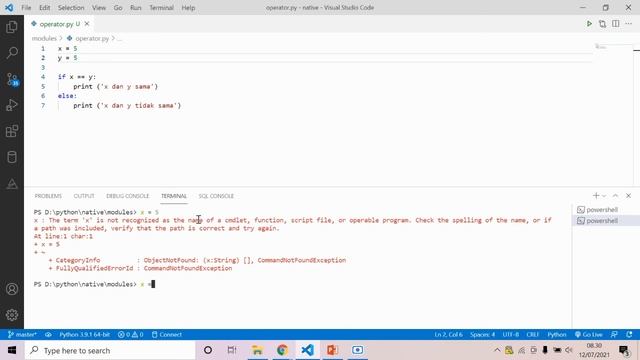Maximize the terminal panel with the chevron up
This screenshot has width=640, height=360.
click(x=616, y=196)
